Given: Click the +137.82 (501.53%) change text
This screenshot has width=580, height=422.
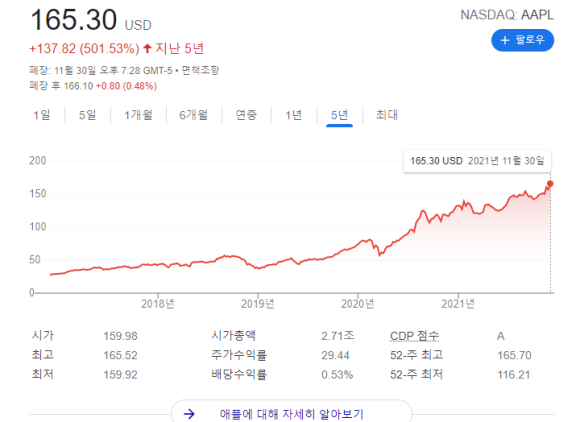Looking at the screenshot, I should coord(84,48).
